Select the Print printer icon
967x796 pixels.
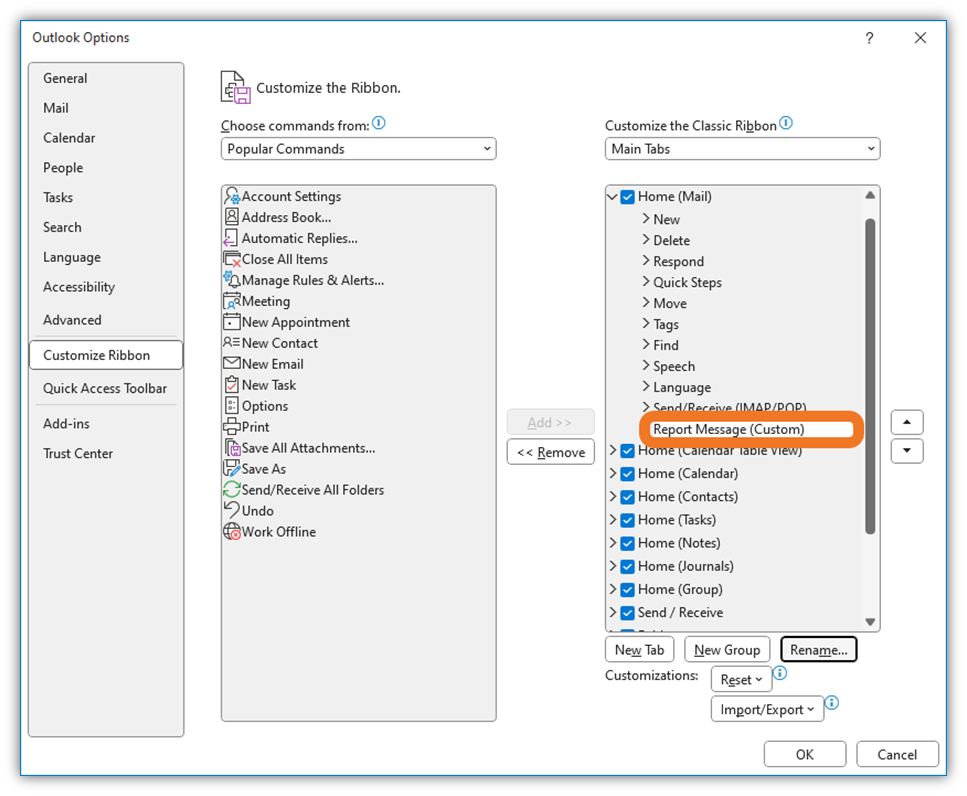[232, 426]
